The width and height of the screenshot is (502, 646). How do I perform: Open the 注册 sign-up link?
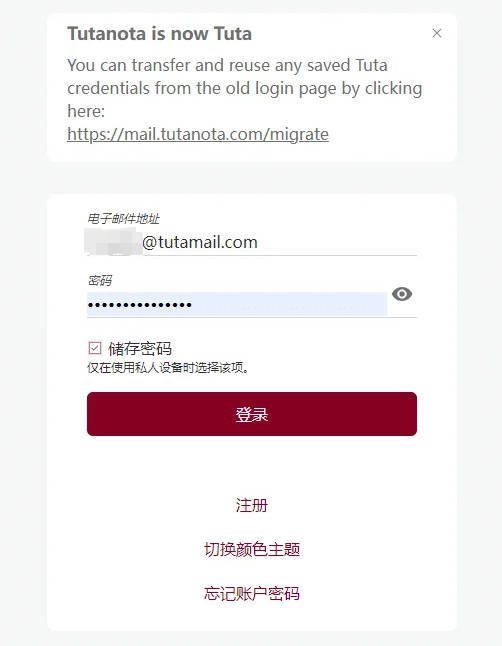[252, 505]
